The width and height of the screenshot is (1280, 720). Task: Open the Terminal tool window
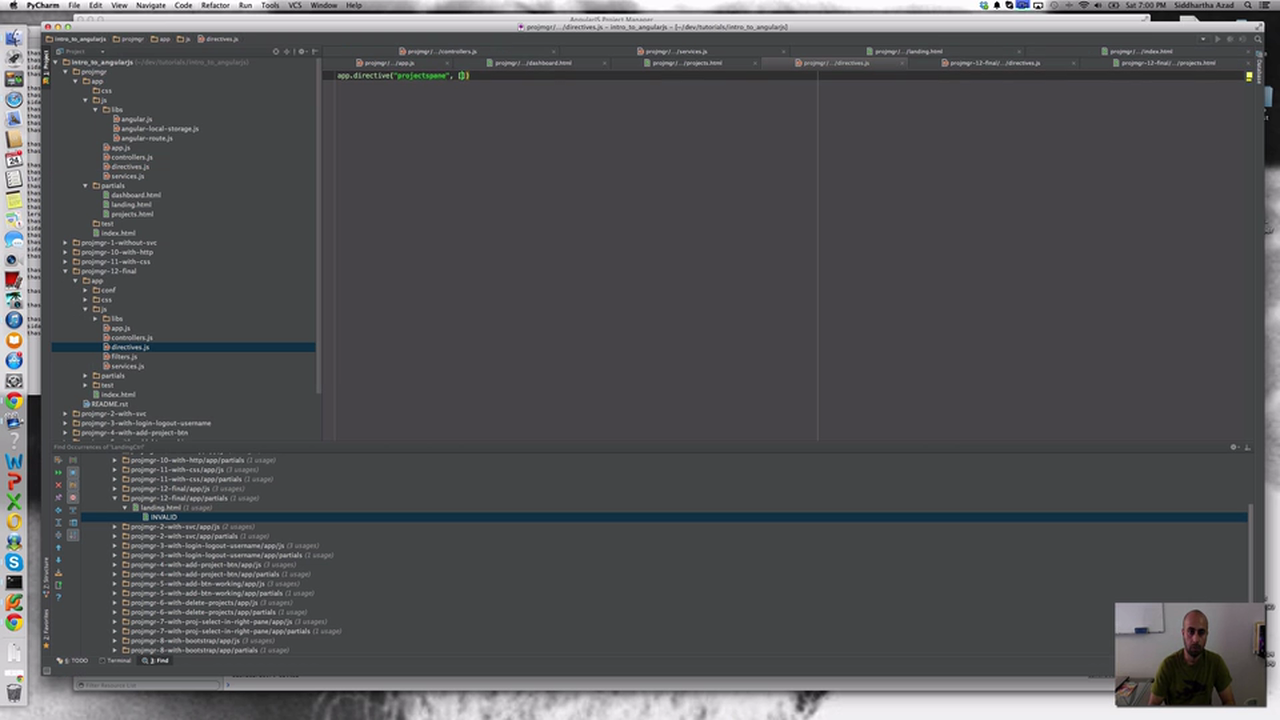(x=118, y=661)
